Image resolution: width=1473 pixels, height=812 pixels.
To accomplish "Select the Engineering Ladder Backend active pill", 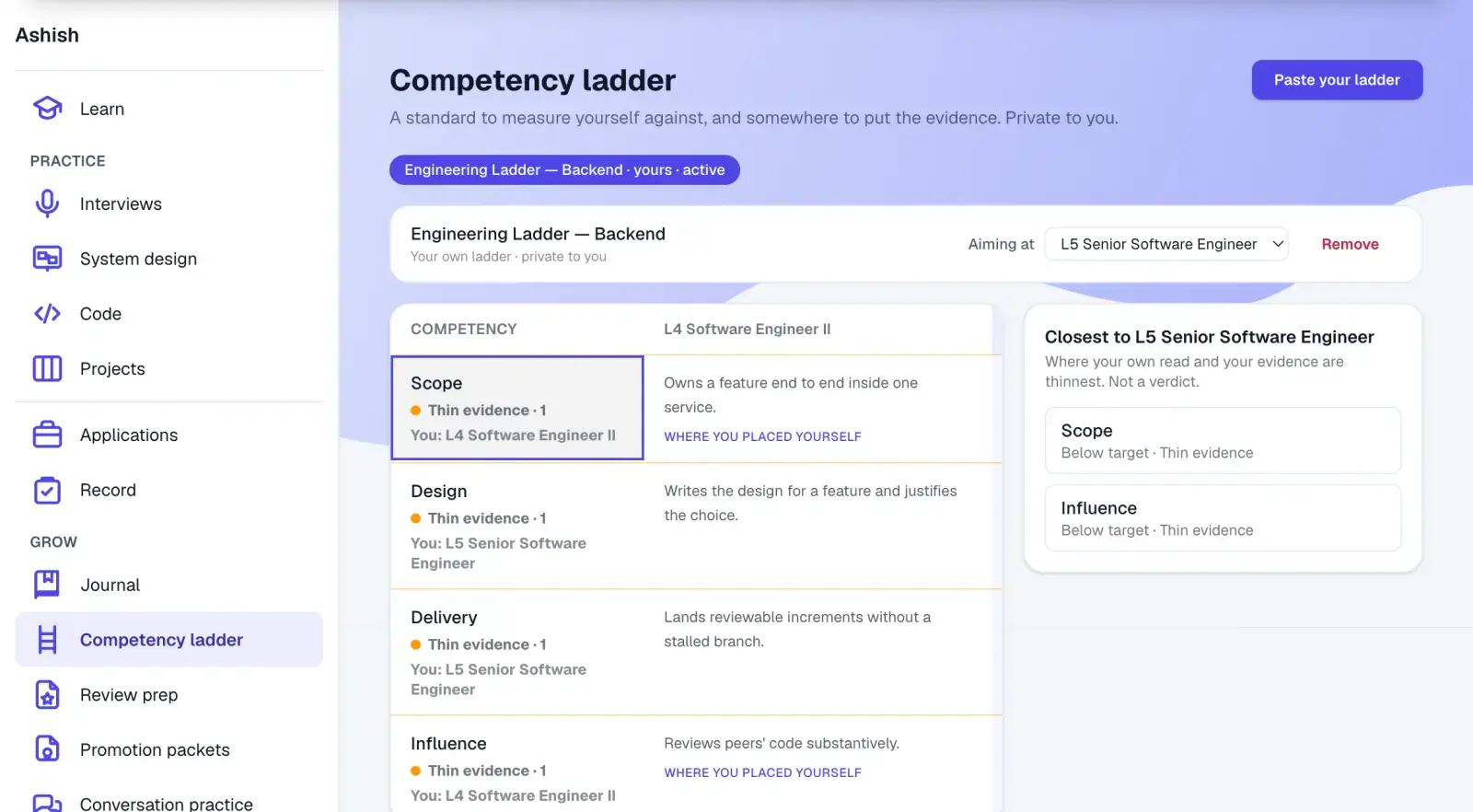I will pyautogui.click(x=564, y=169).
